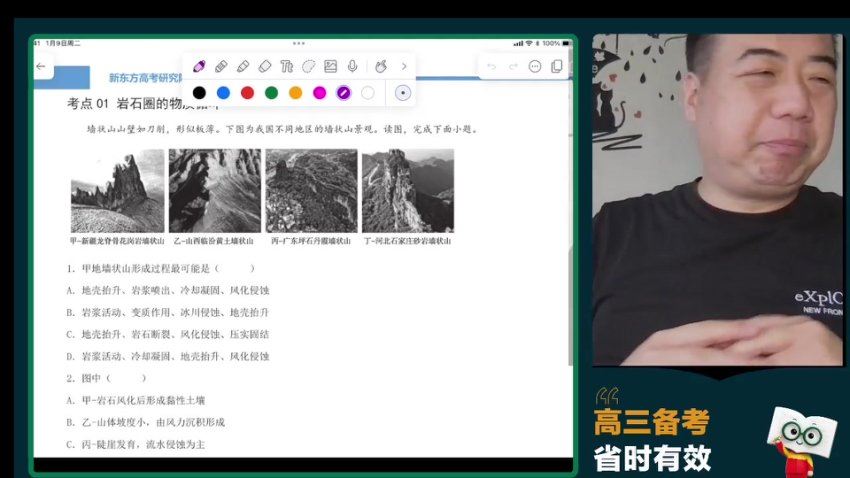
Task: Click the teacher webcam video
Action: [x=718, y=199]
